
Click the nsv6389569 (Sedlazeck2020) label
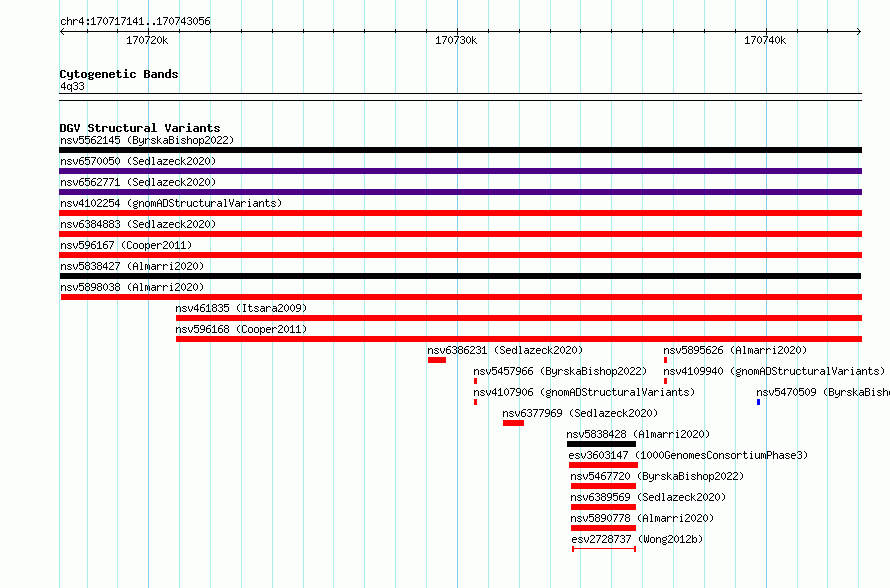[648, 497]
